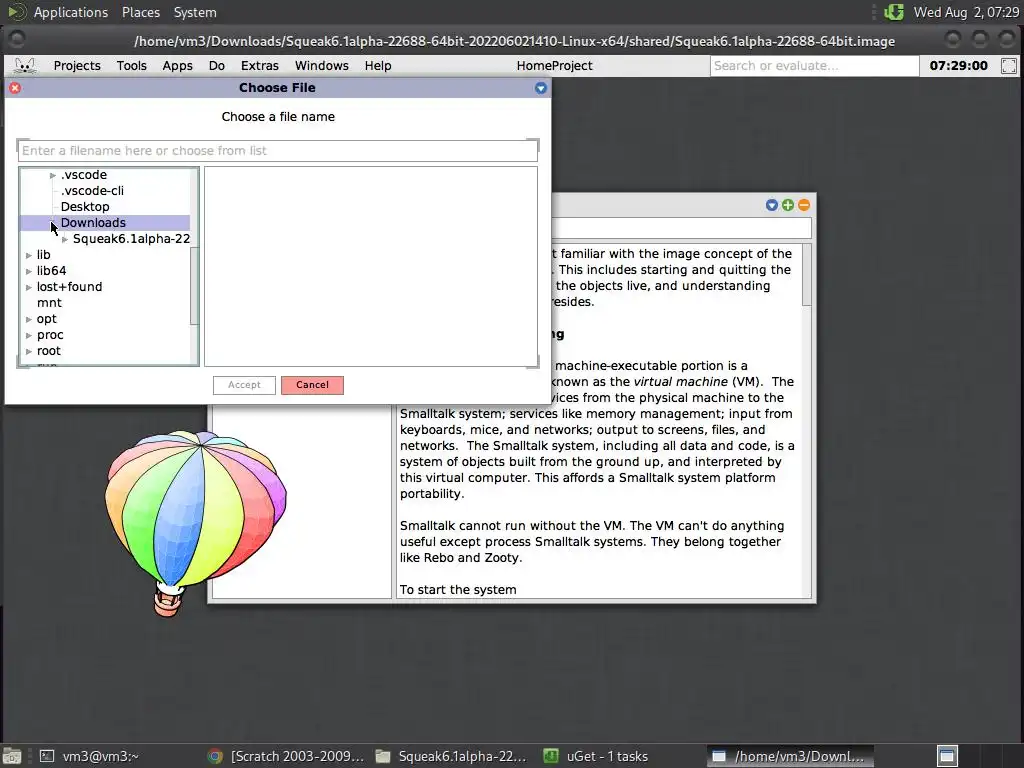
Task: Open the Squeak6.1alpha folder taskbar entry
Action: (451, 756)
